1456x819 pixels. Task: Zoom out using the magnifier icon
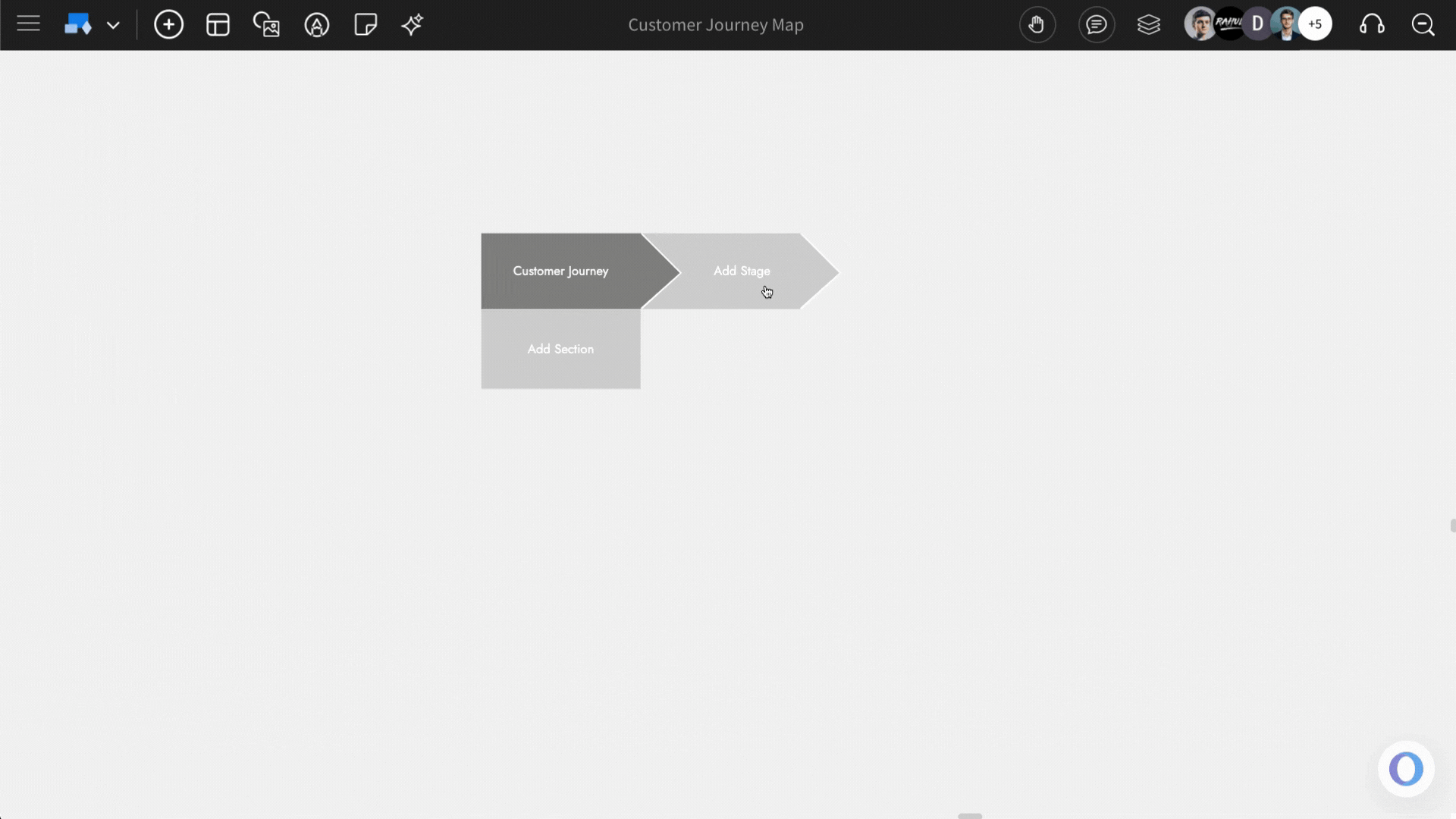pyautogui.click(x=1423, y=24)
